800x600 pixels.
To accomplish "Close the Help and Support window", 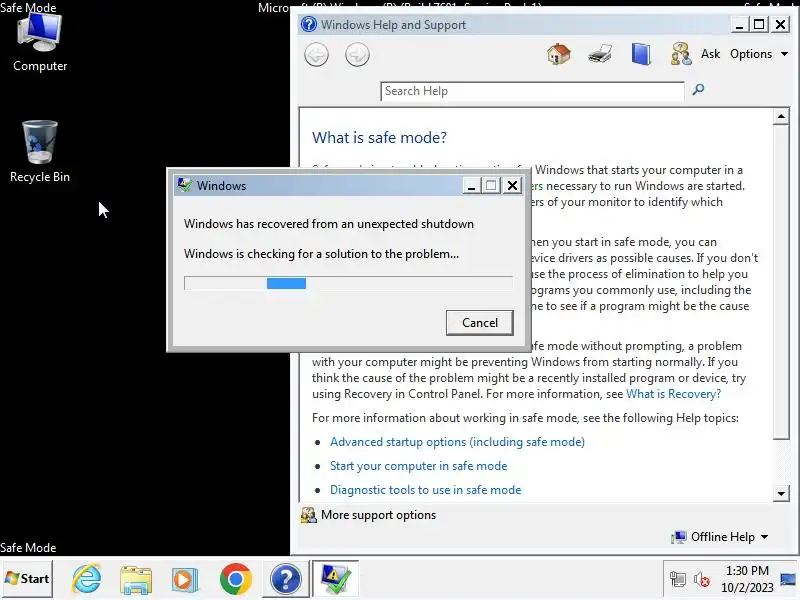I will 780,24.
